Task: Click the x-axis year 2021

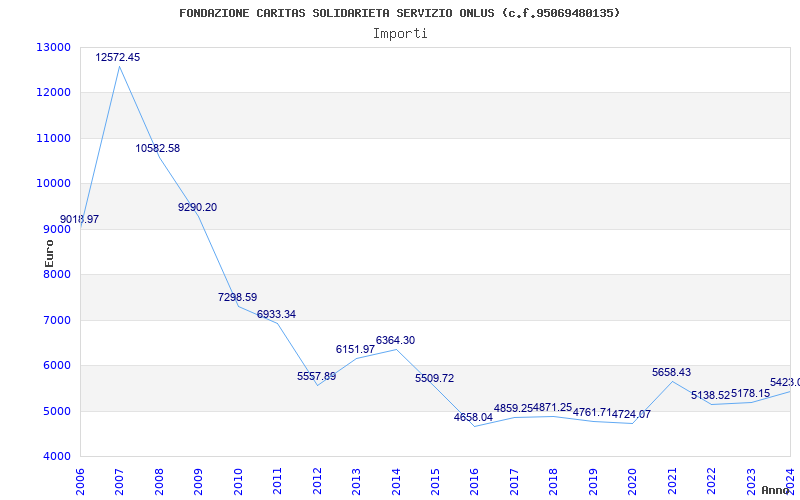Action: (672, 482)
